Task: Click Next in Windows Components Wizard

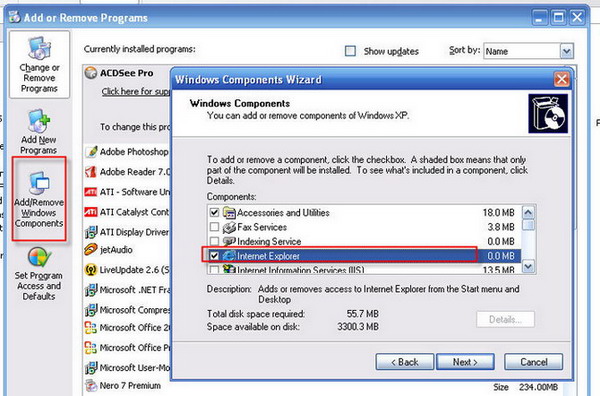Action: 465,362
